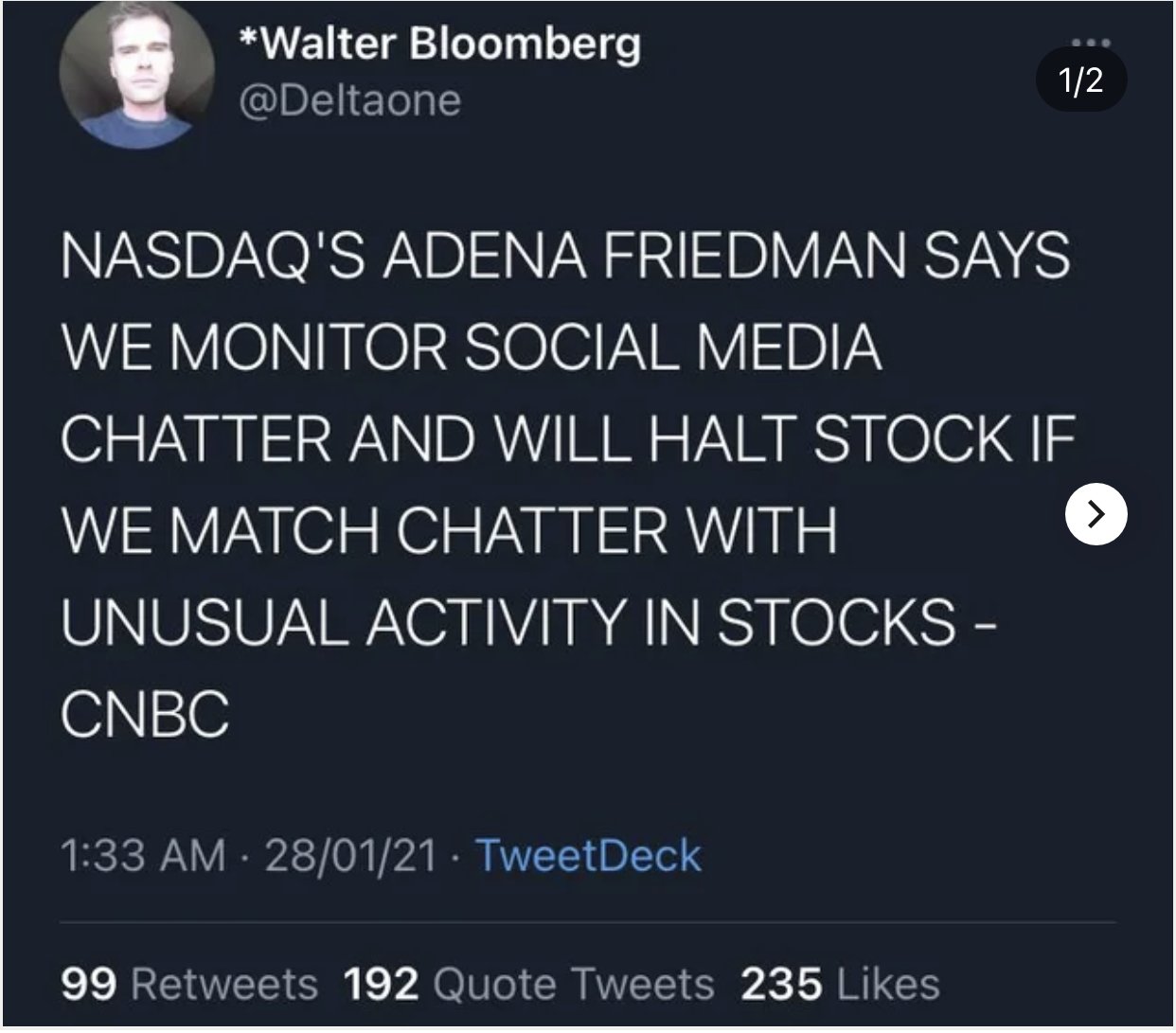Open Walter Bloomberg's profile avatar

coord(137,72)
